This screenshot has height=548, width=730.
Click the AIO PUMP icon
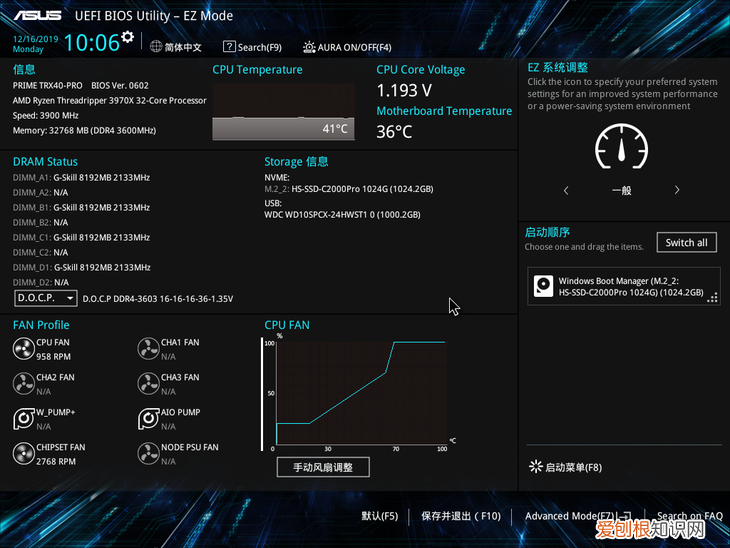[148, 418]
